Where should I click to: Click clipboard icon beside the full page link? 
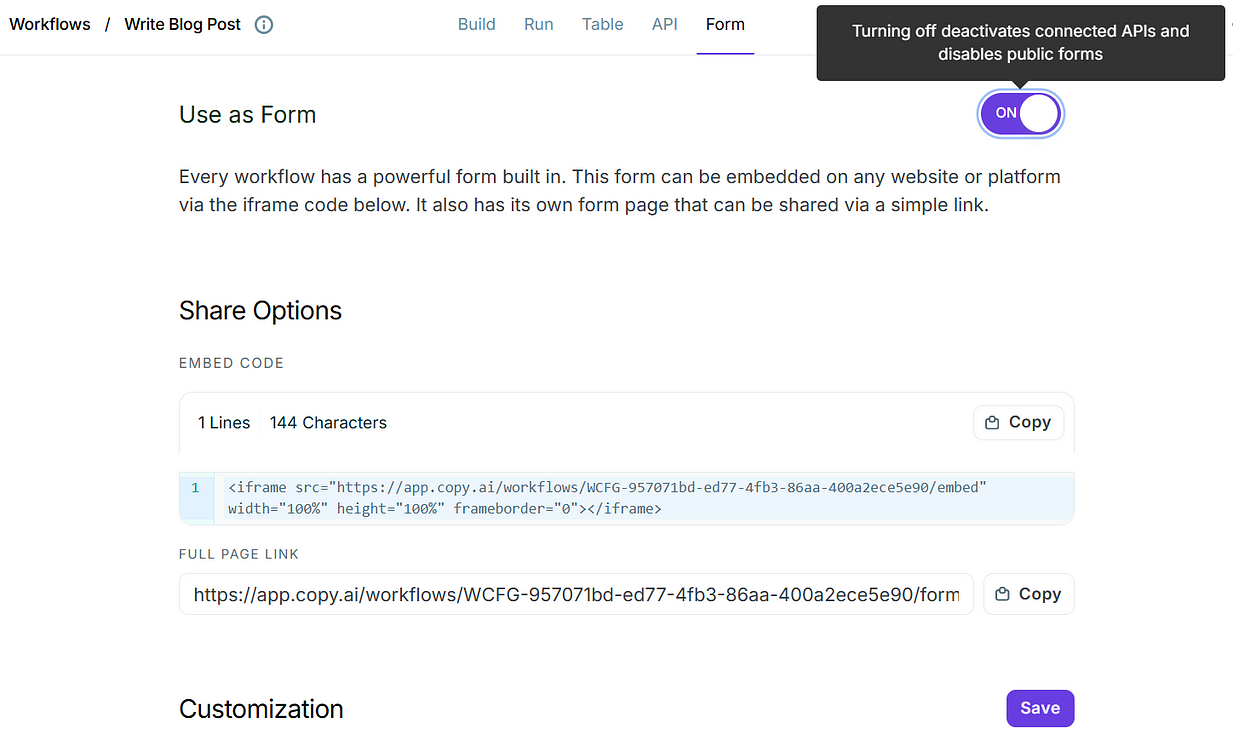(x=1002, y=594)
